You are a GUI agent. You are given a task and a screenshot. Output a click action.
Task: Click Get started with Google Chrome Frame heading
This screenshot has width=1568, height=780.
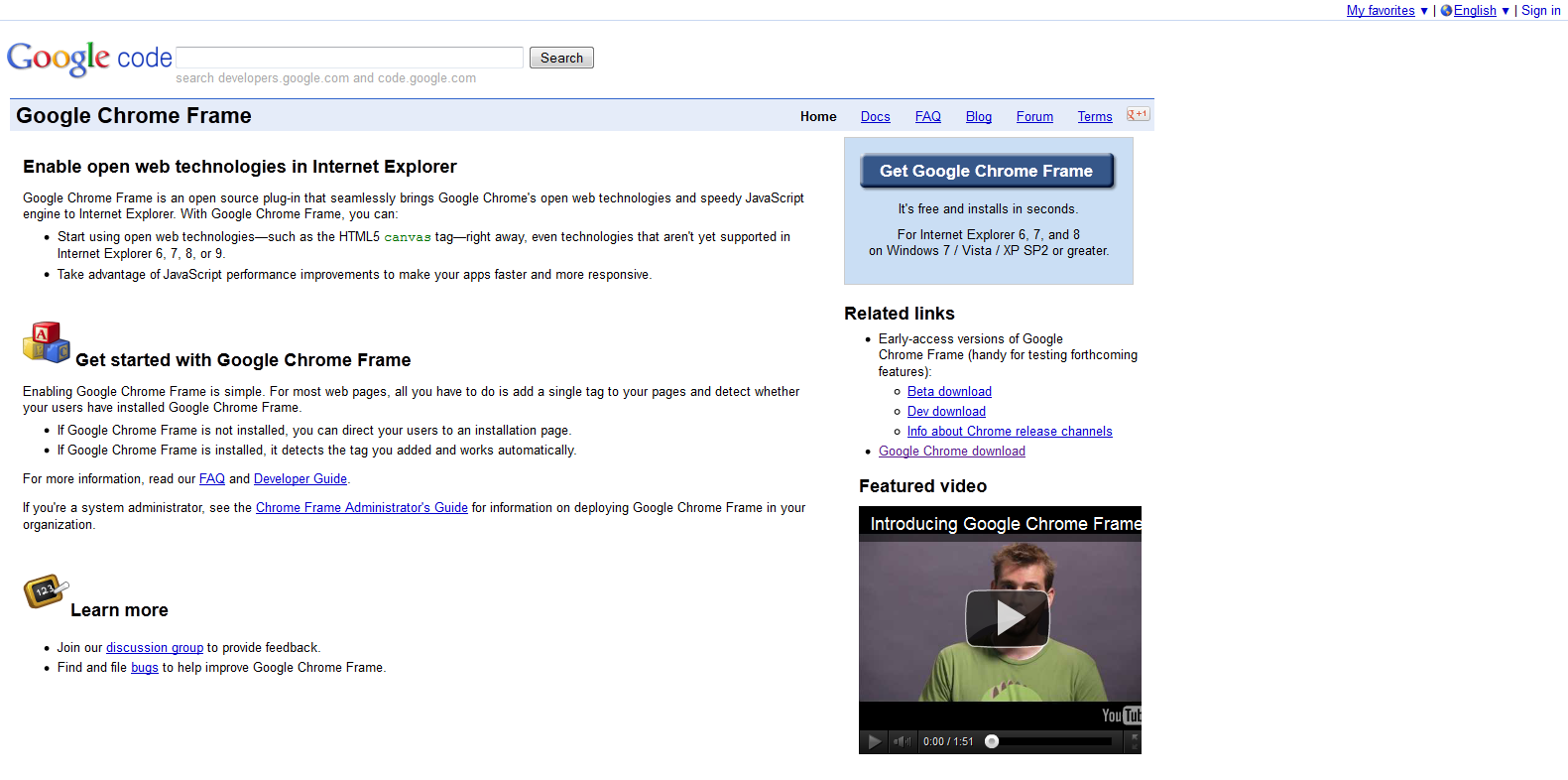point(243,360)
